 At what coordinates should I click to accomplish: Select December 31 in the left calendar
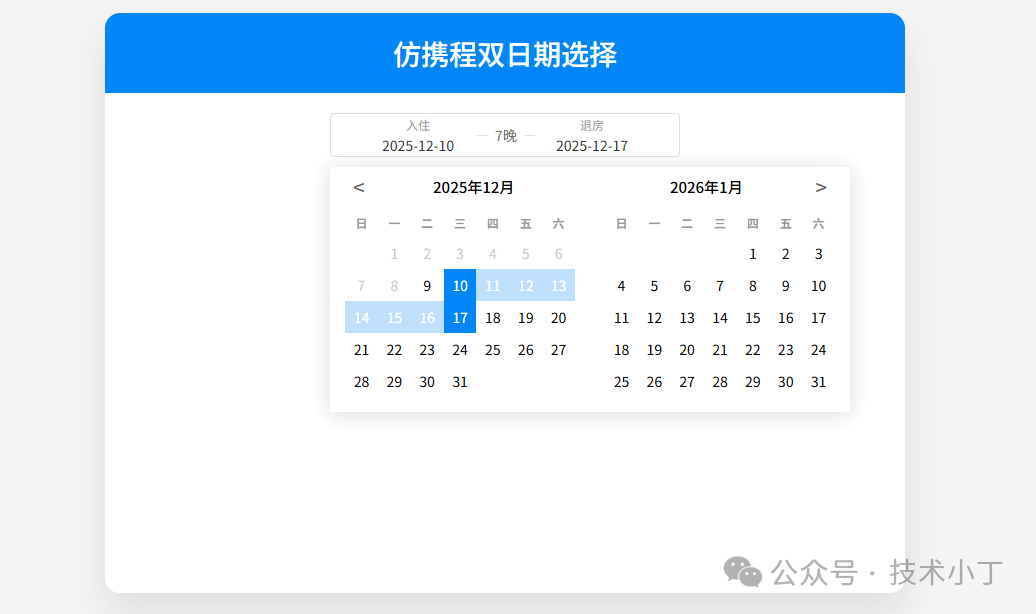[x=460, y=382]
